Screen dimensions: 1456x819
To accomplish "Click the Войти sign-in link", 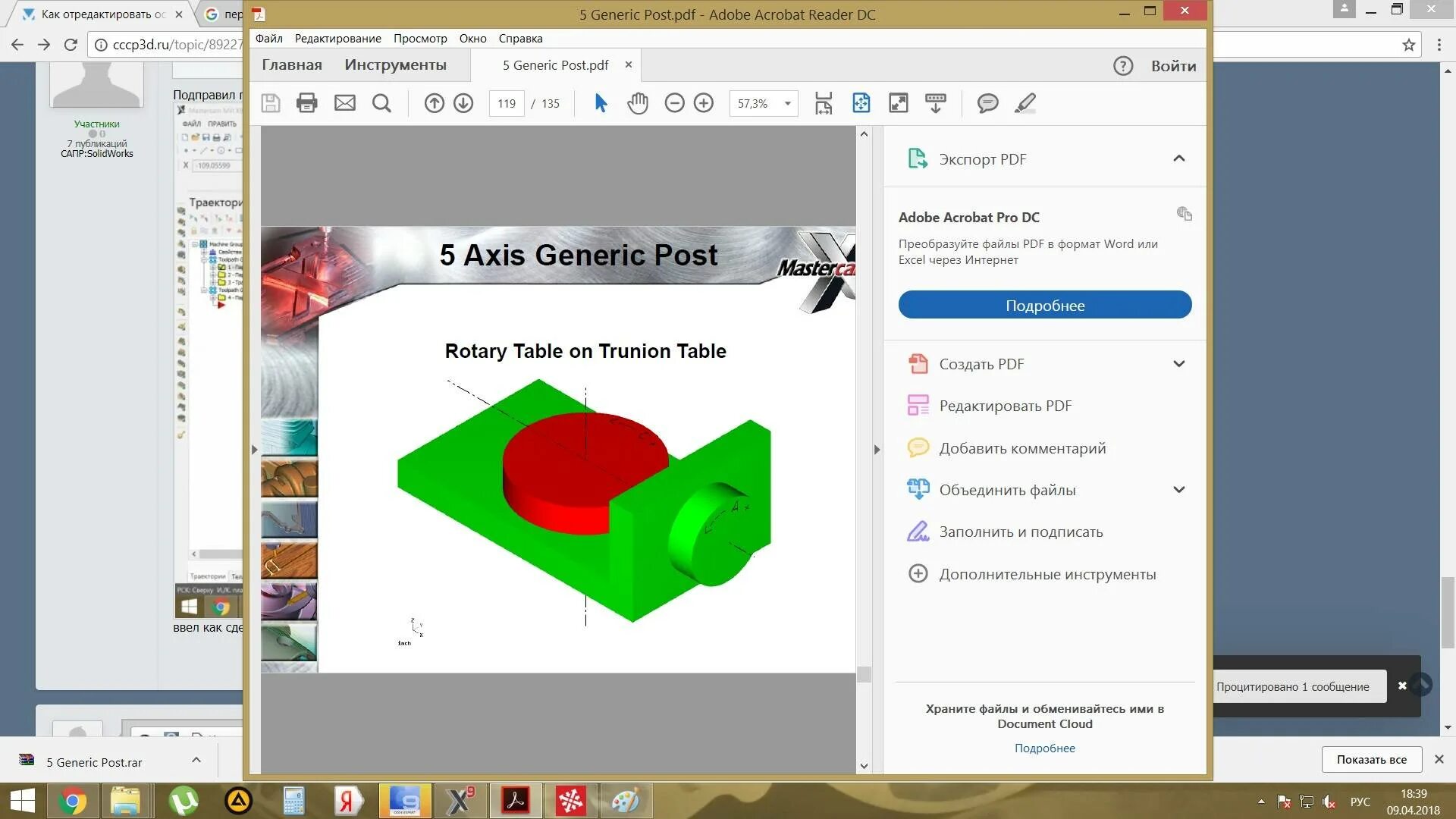I will pyautogui.click(x=1173, y=66).
